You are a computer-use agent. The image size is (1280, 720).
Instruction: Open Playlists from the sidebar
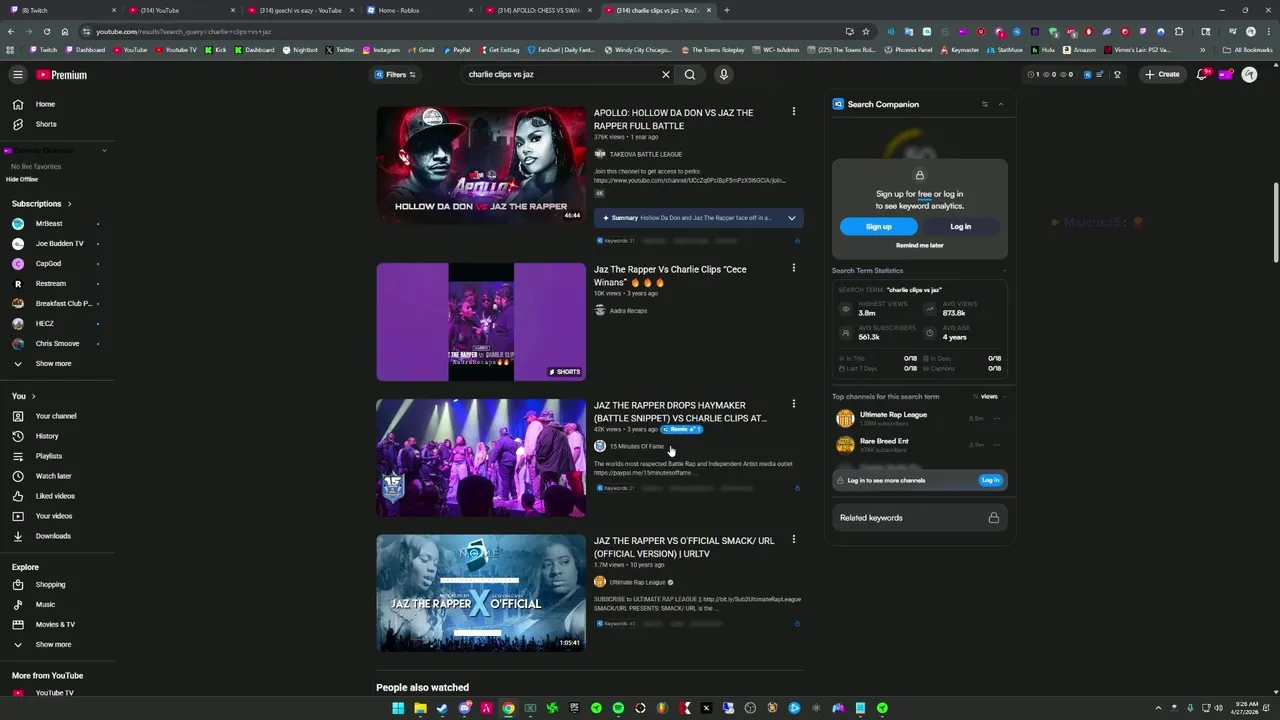pos(56,456)
